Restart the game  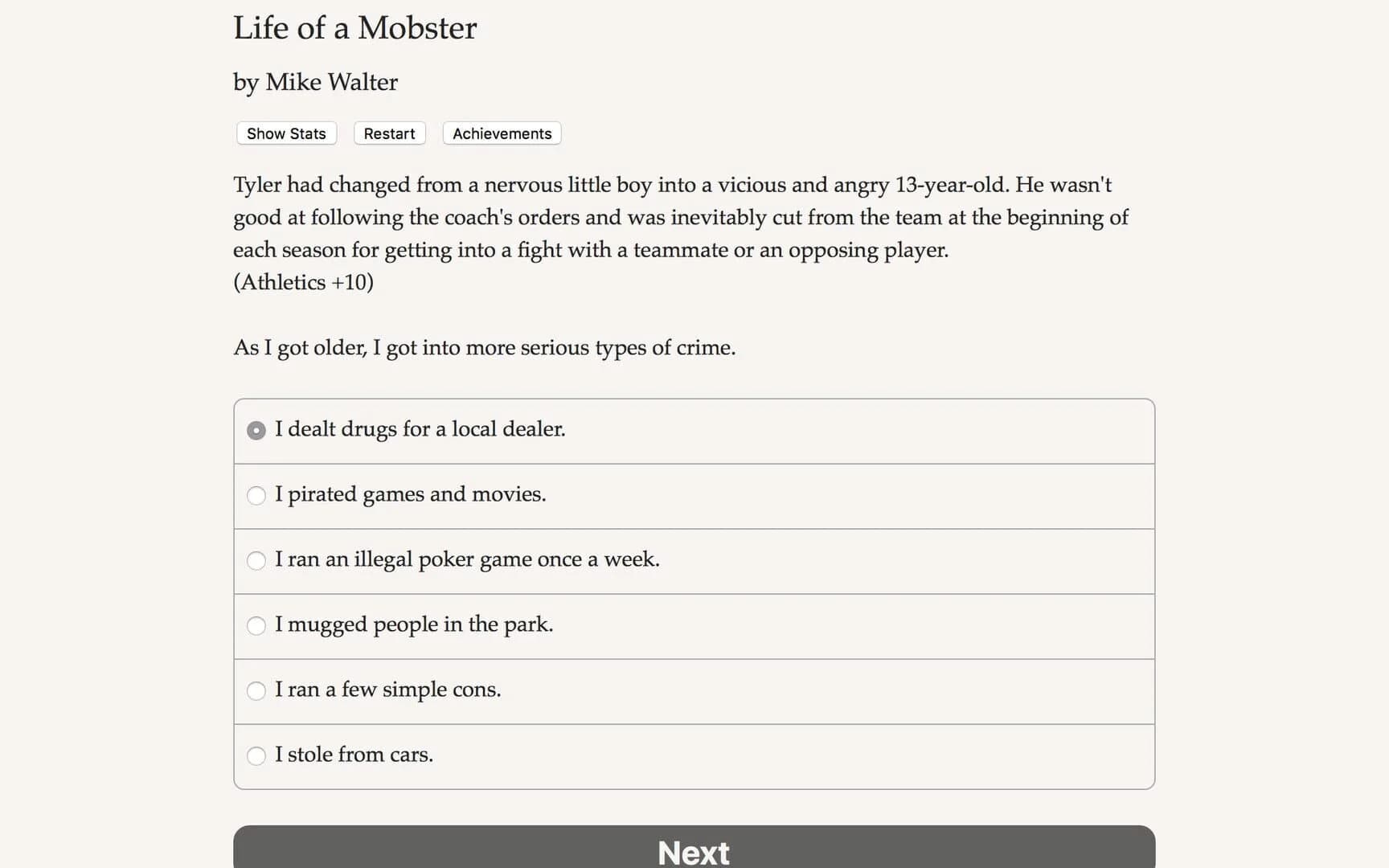[x=389, y=133]
